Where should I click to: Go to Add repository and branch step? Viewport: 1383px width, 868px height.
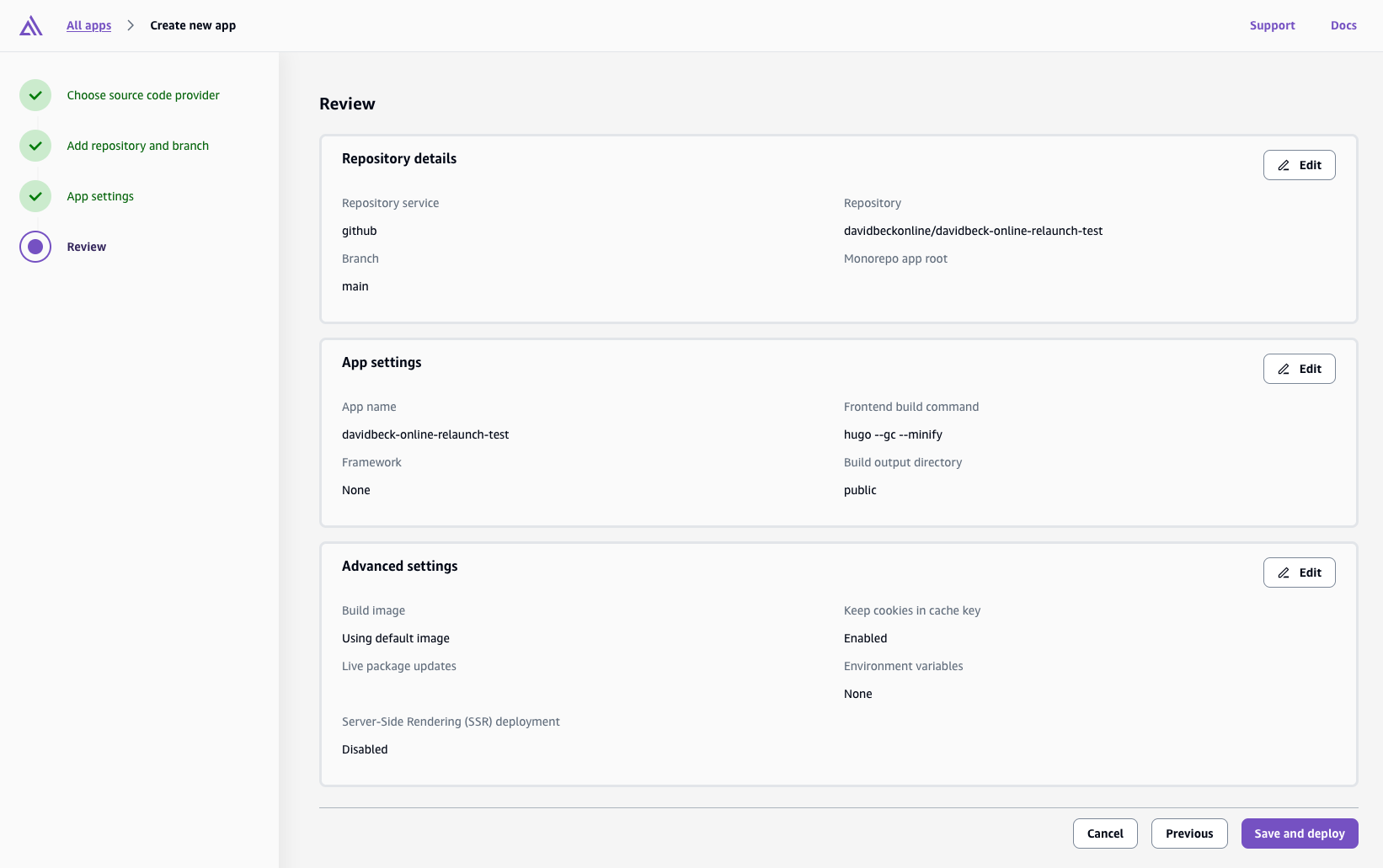138,146
